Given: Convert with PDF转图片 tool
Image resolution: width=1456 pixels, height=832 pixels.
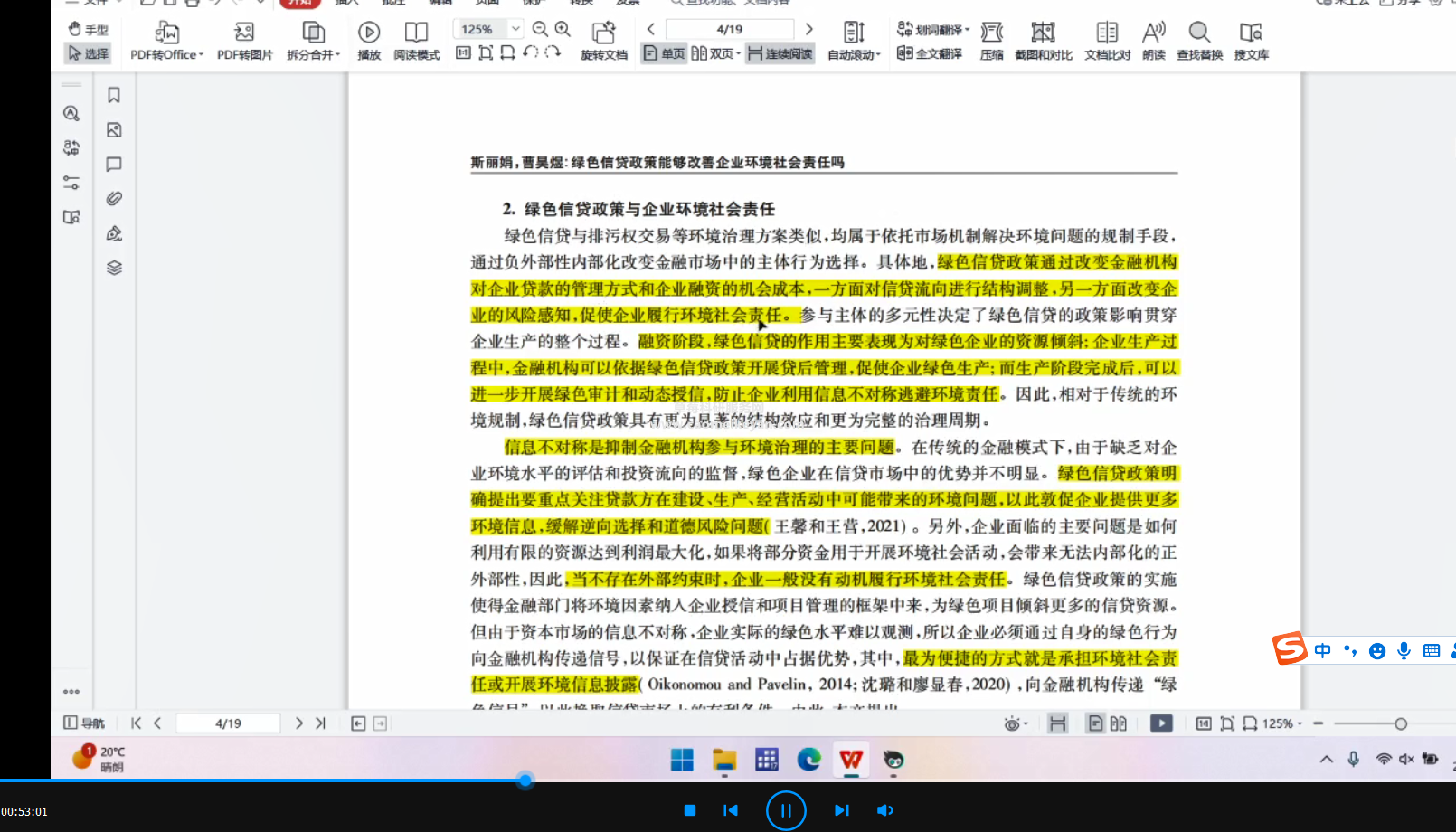Looking at the screenshot, I should 244,43.
